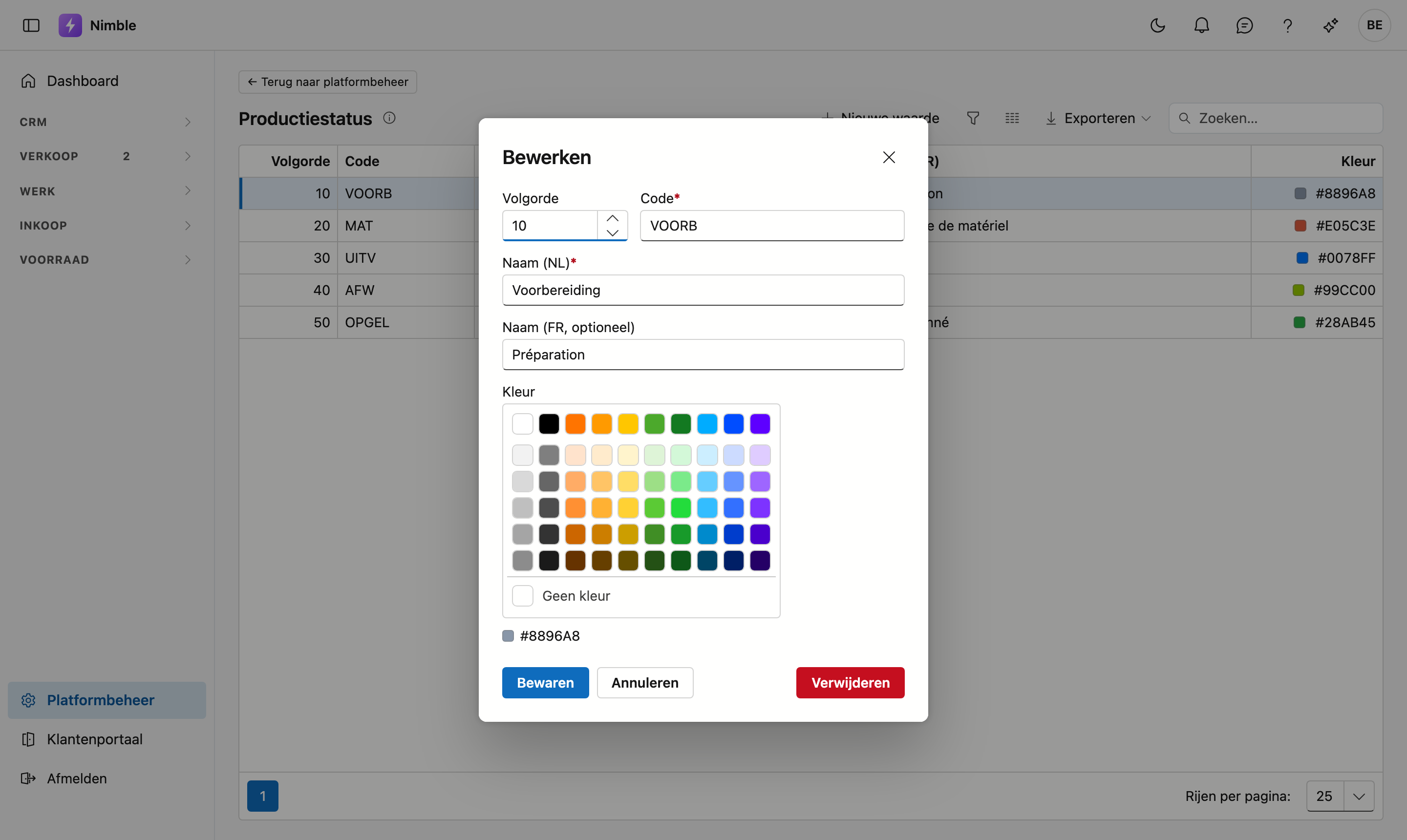Image resolution: width=1407 pixels, height=840 pixels.
Task: Click the Zoeken search field
Action: [1276, 118]
